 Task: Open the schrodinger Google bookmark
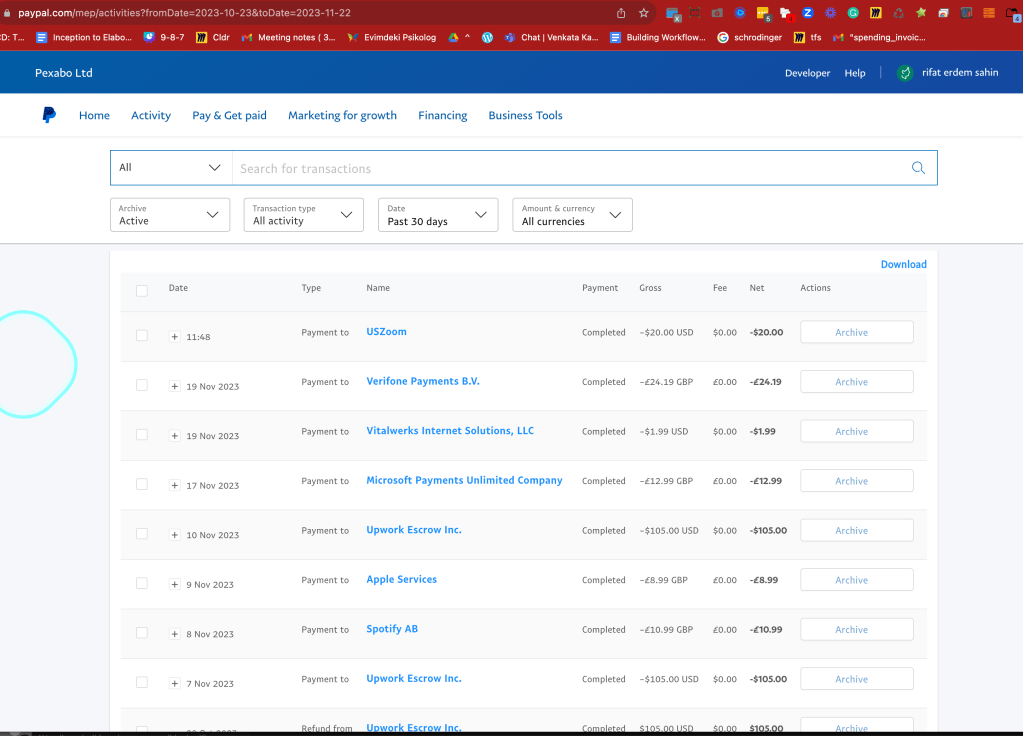pos(750,38)
